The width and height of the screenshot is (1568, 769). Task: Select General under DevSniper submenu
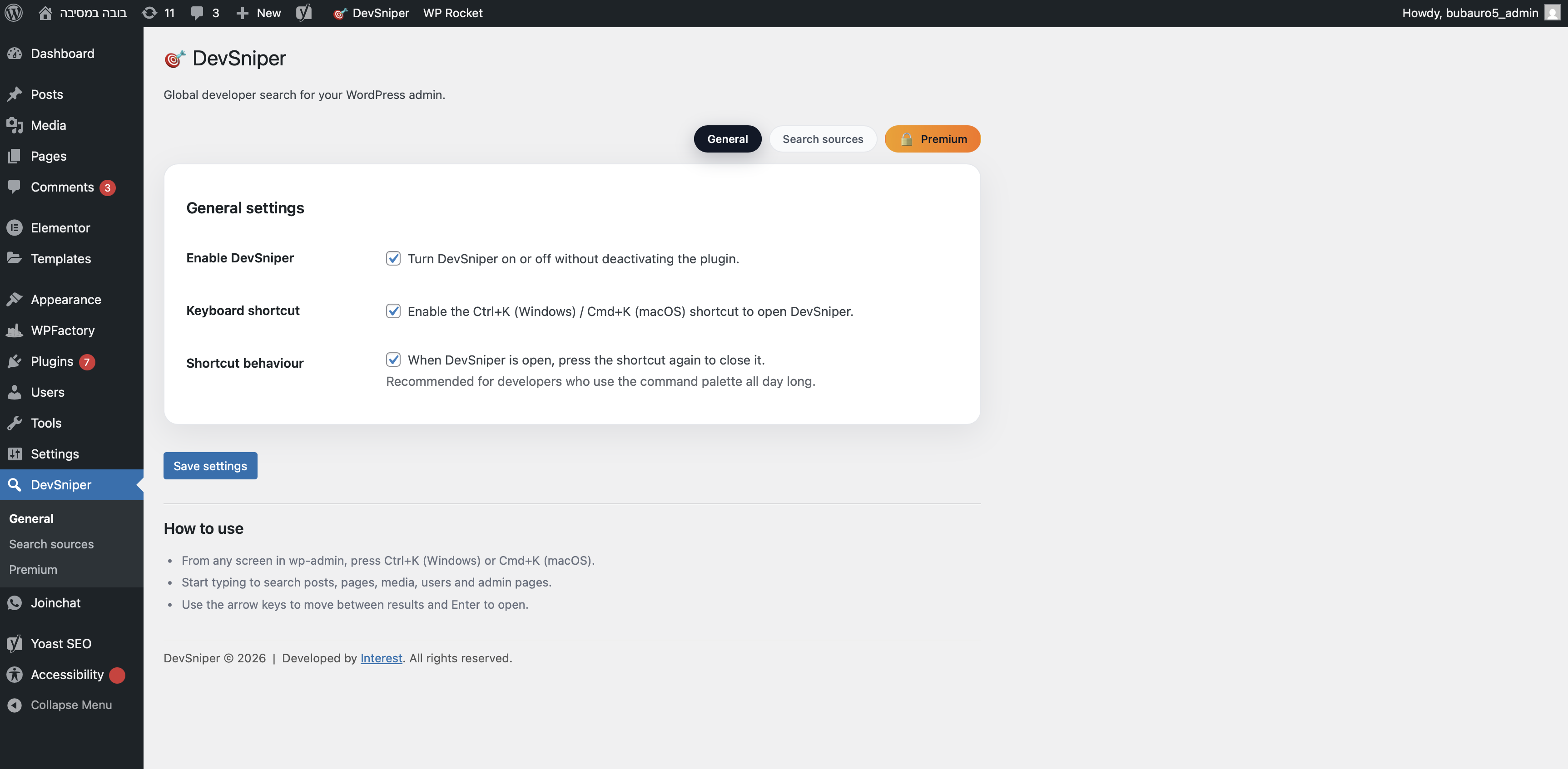click(30, 518)
